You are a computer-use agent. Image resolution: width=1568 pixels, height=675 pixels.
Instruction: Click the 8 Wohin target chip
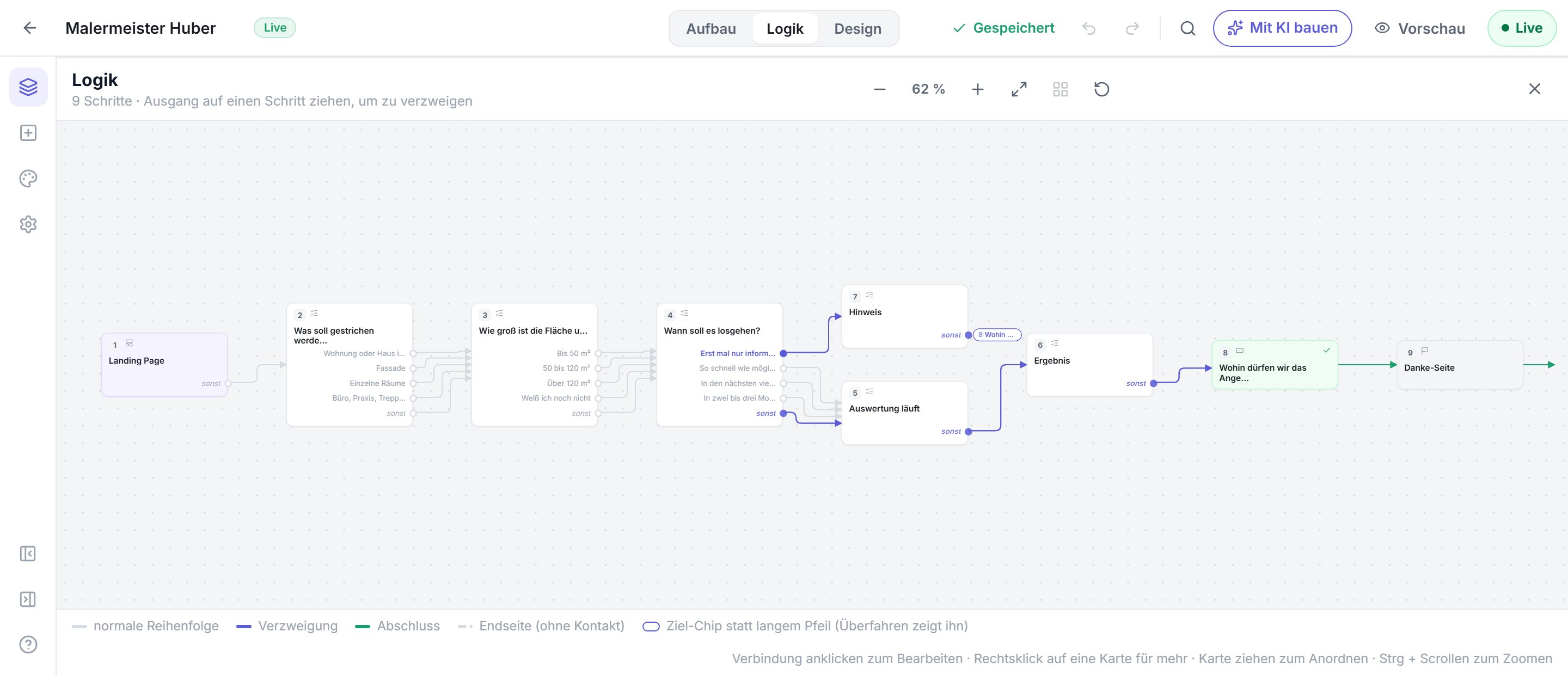click(x=997, y=335)
